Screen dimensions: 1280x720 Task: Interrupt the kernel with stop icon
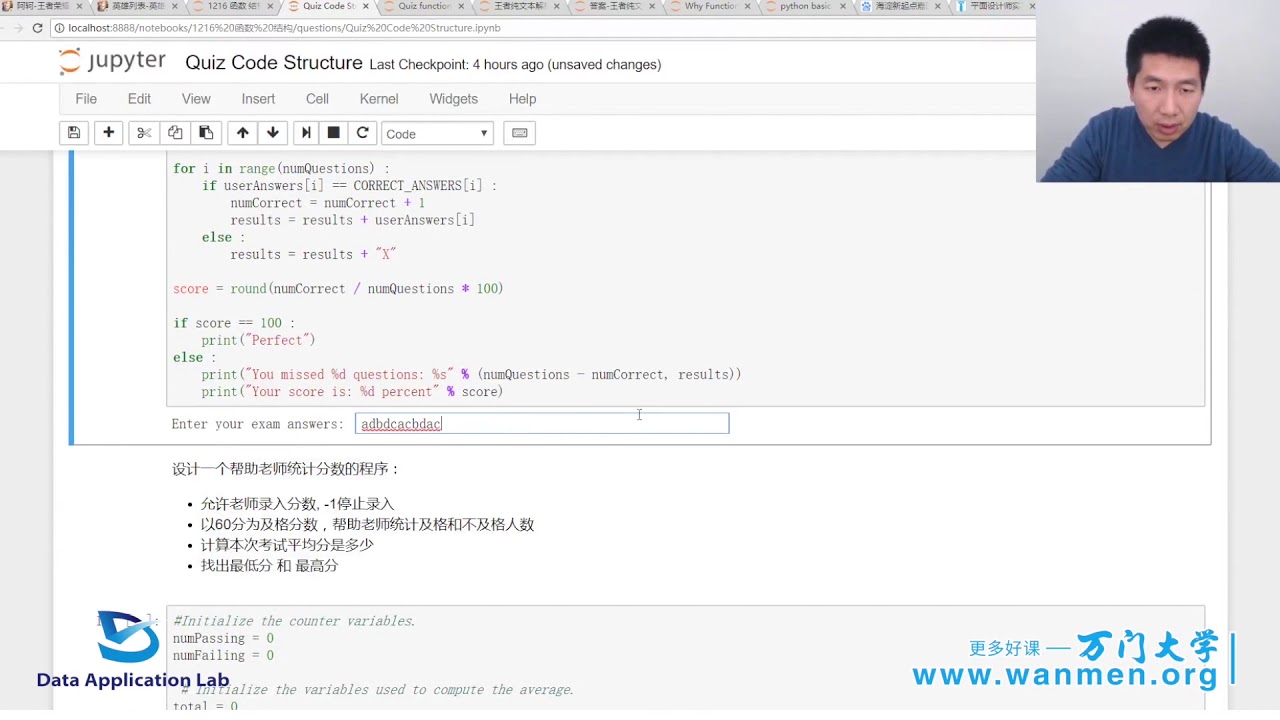tap(334, 133)
